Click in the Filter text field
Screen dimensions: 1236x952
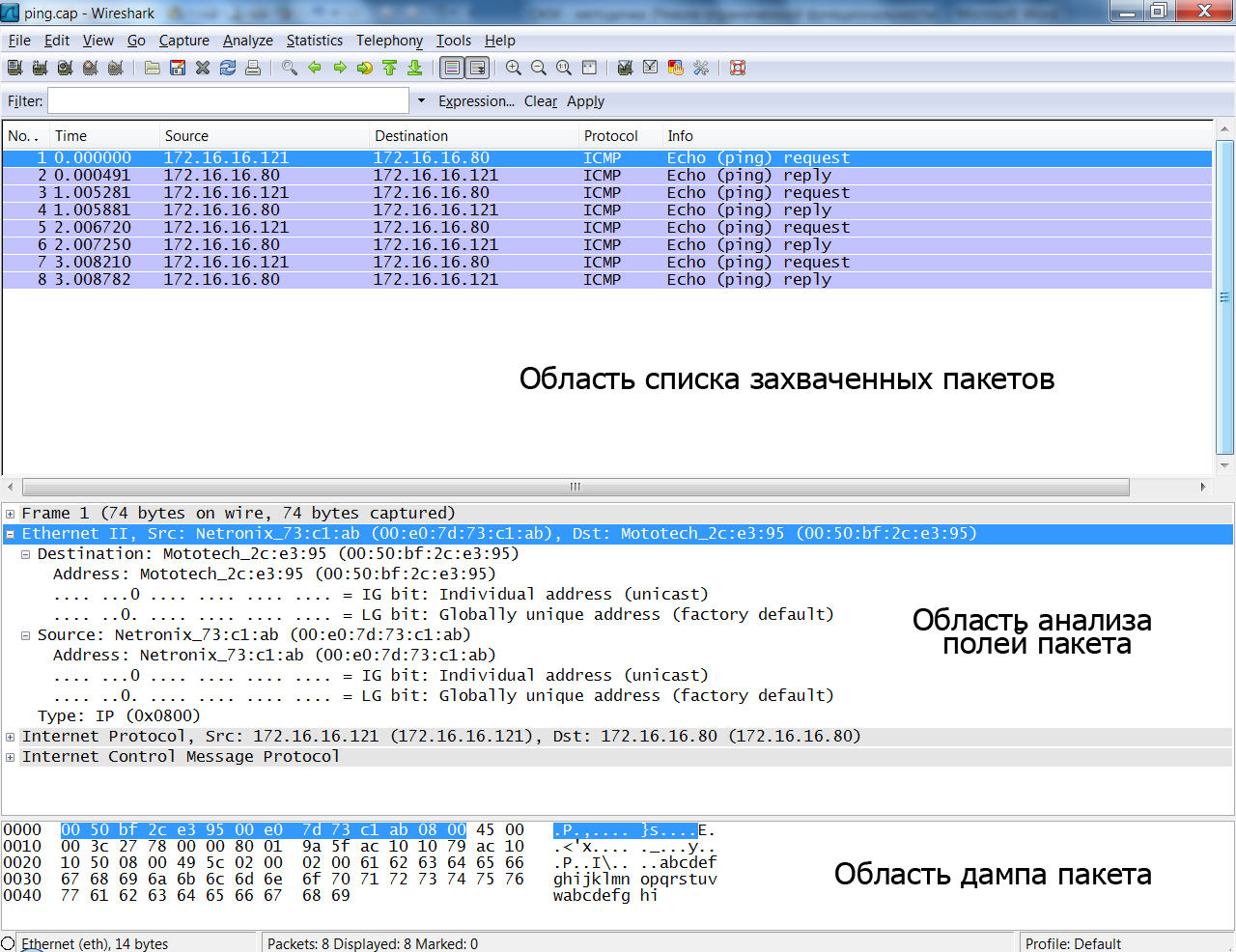(x=229, y=101)
